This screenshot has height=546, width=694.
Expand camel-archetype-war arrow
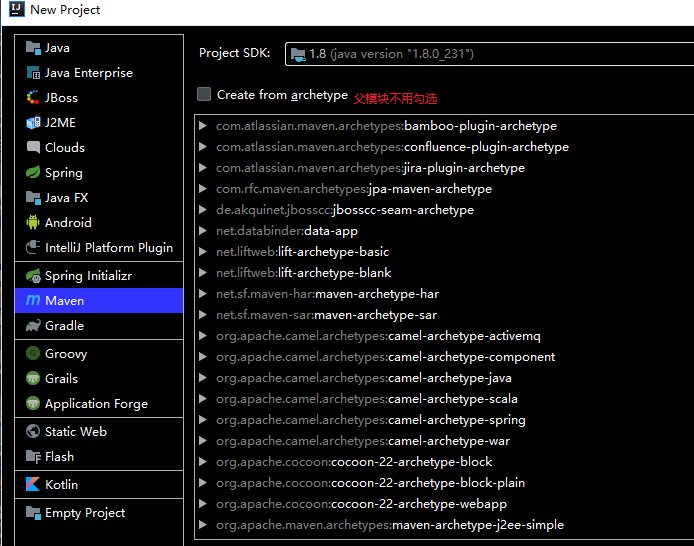coord(203,441)
